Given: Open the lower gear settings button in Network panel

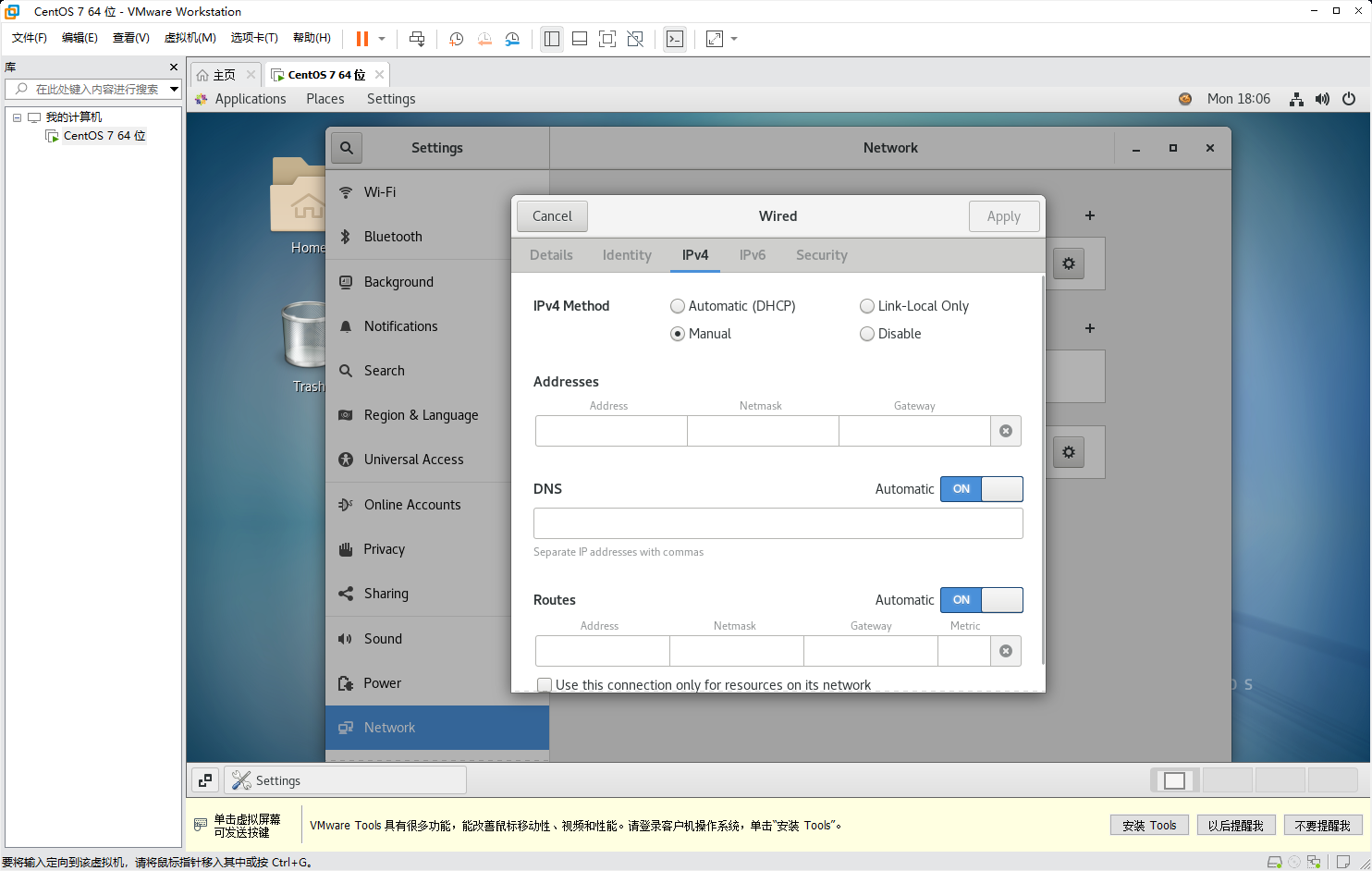Looking at the screenshot, I should (1069, 452).
